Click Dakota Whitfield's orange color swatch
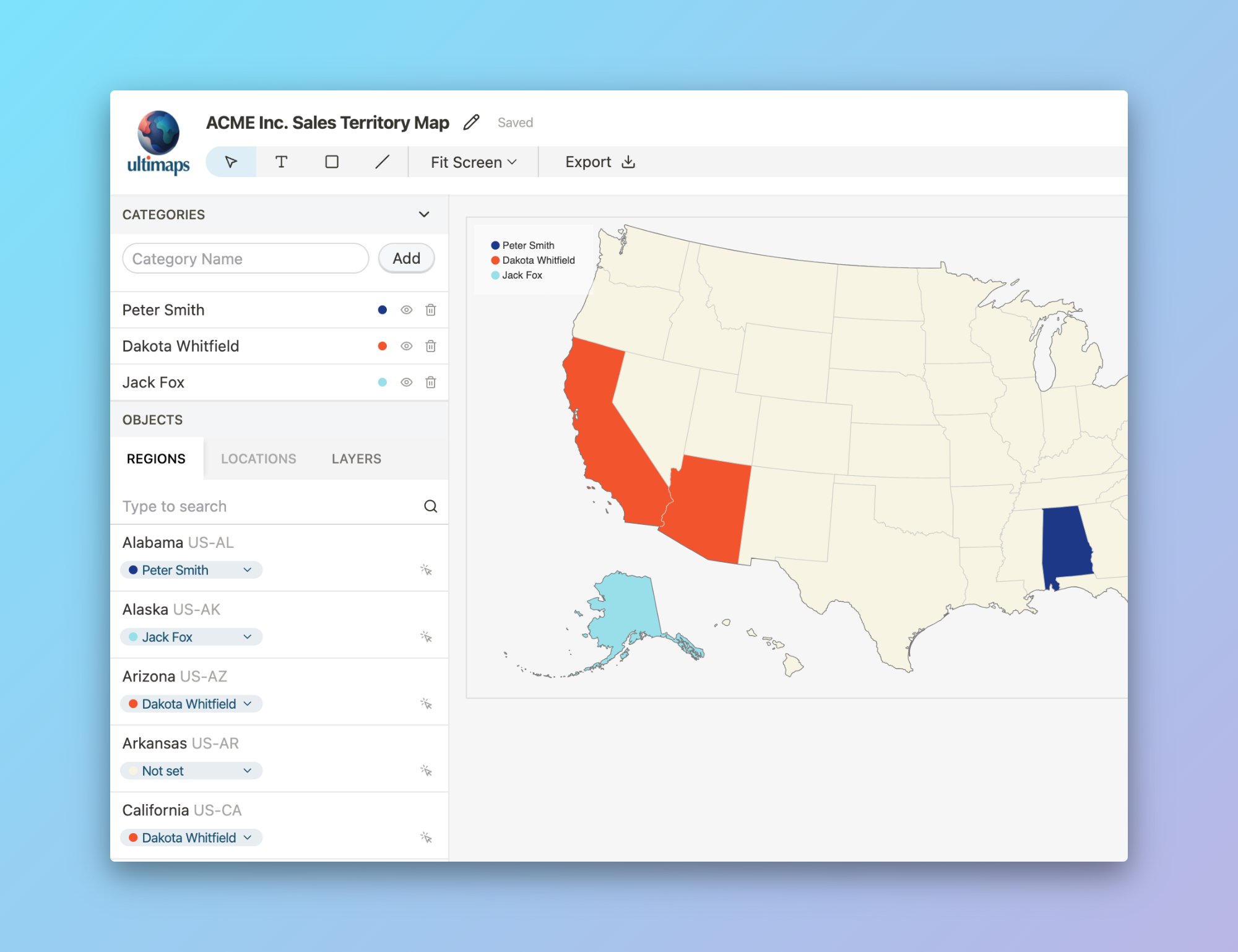 coord(383,346)
